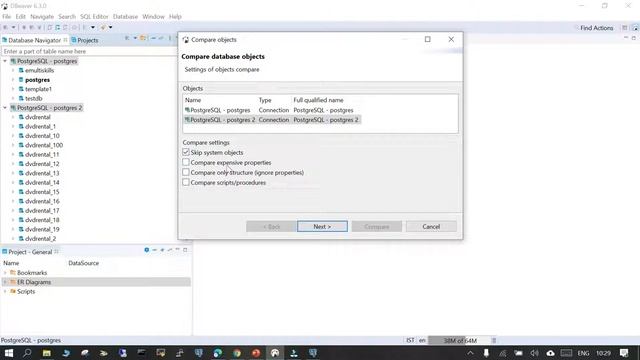640x360 pixels.
Task: Click Cancel in Compare objects dialog
Action: point(431,227)
